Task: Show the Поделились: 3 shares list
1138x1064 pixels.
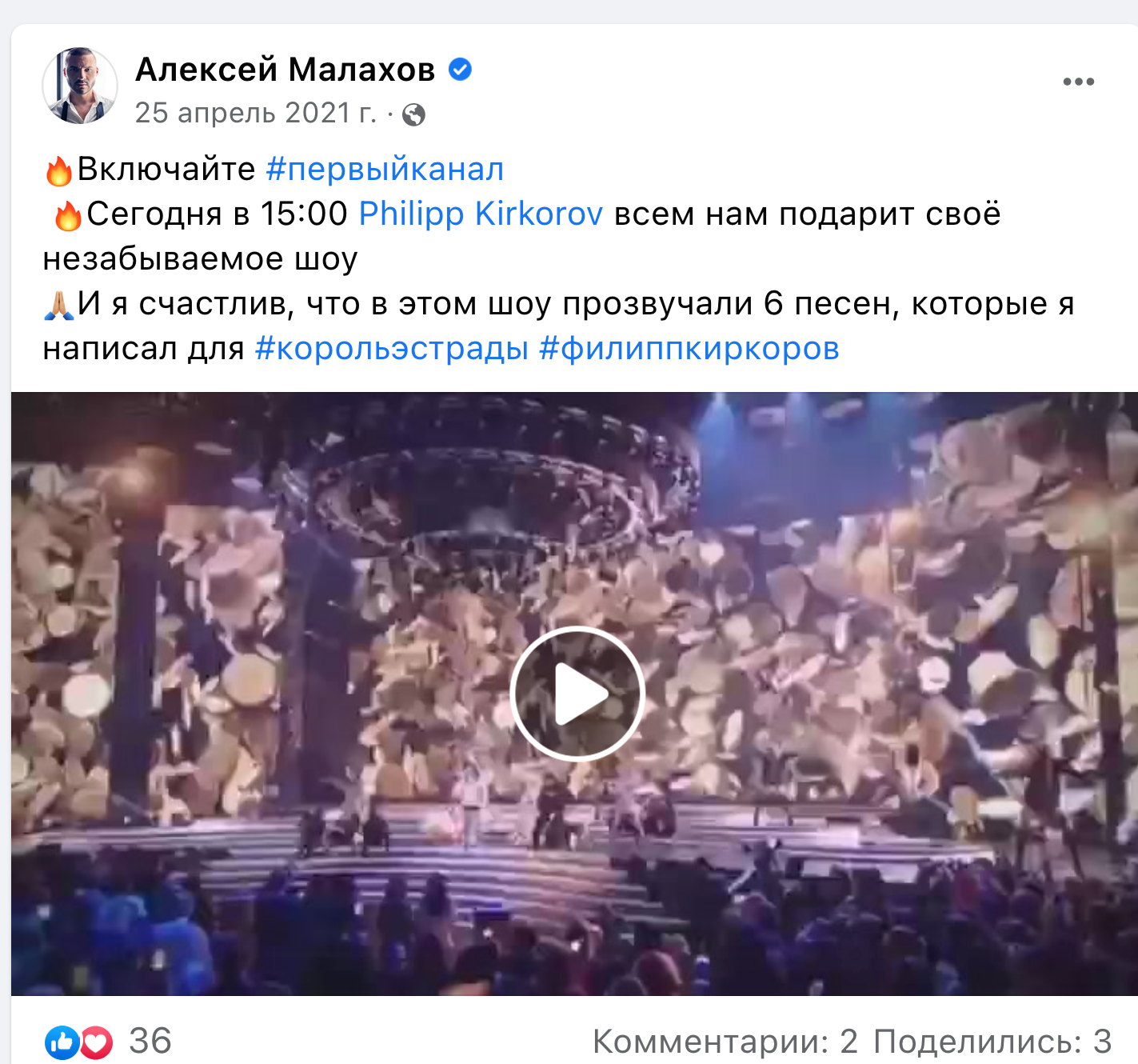Action: (992, 1042)
